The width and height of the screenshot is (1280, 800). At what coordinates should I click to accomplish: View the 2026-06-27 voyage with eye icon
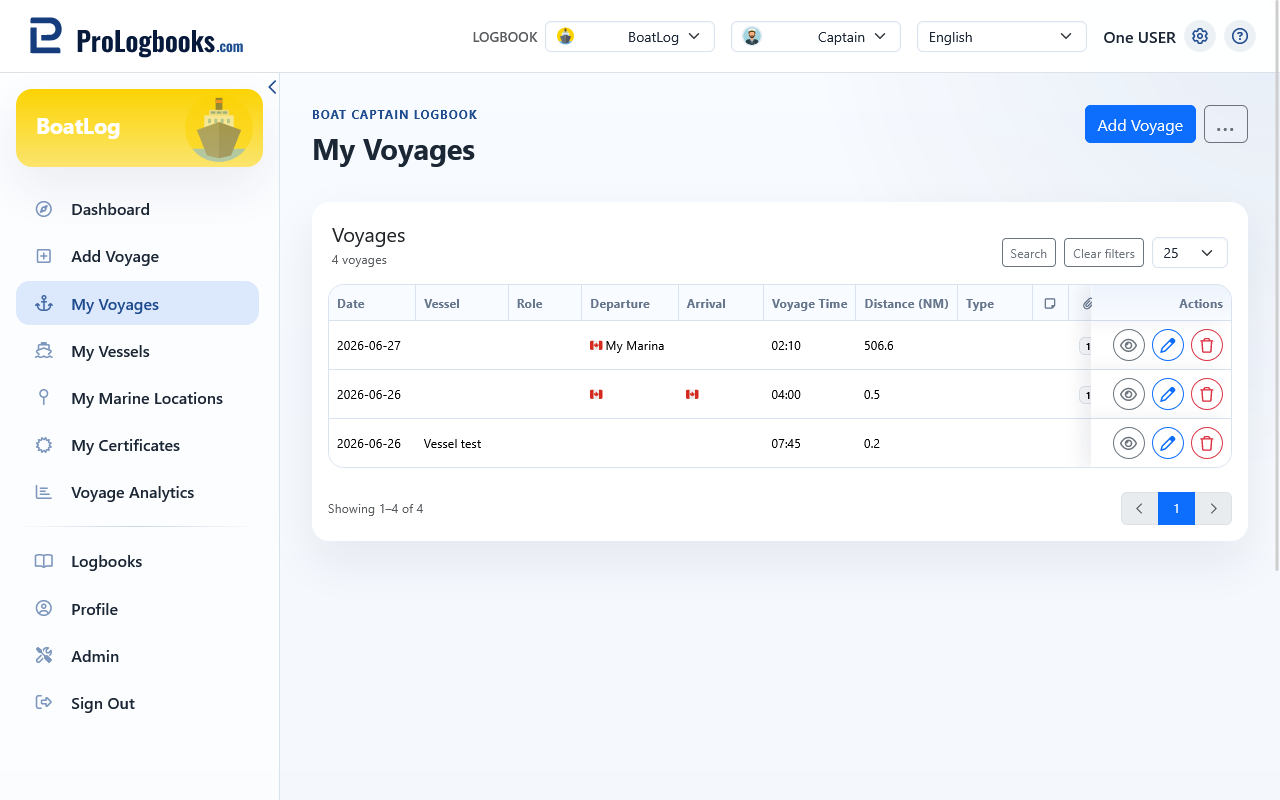1129,345
